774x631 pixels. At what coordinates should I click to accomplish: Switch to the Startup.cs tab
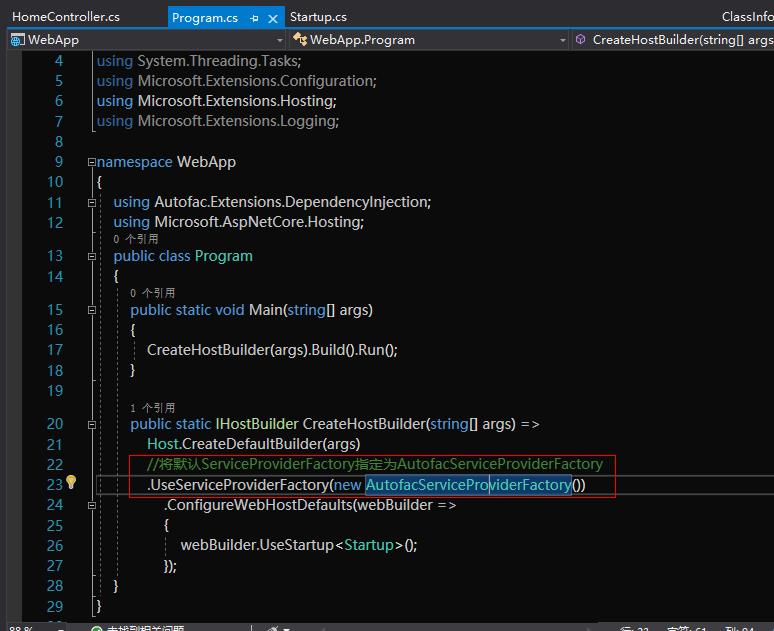(x=318, y=17)
